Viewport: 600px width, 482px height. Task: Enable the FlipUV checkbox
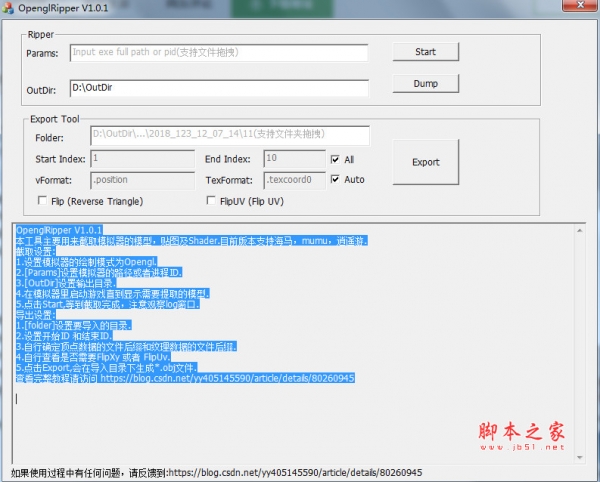pos(211,200)
